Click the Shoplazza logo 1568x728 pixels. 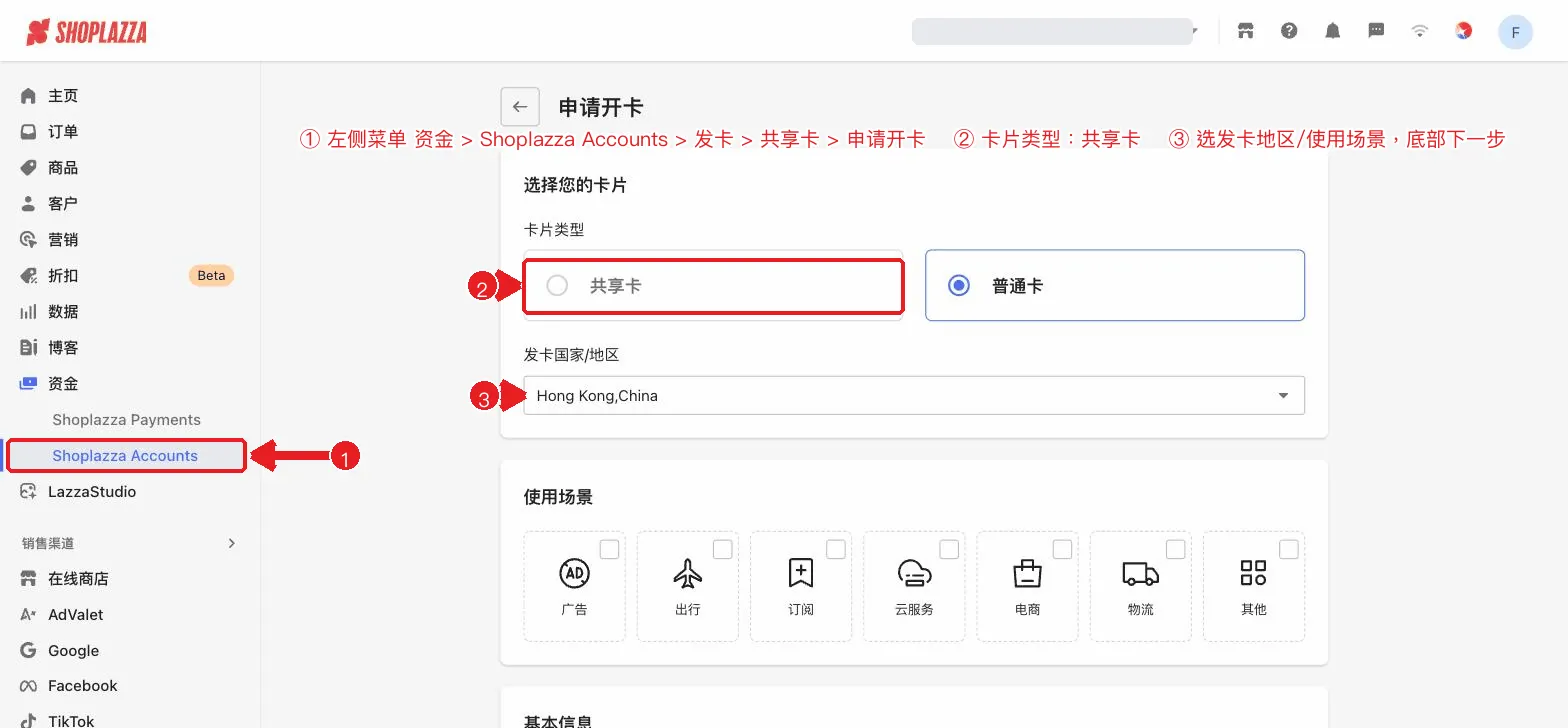coord(86,32)
